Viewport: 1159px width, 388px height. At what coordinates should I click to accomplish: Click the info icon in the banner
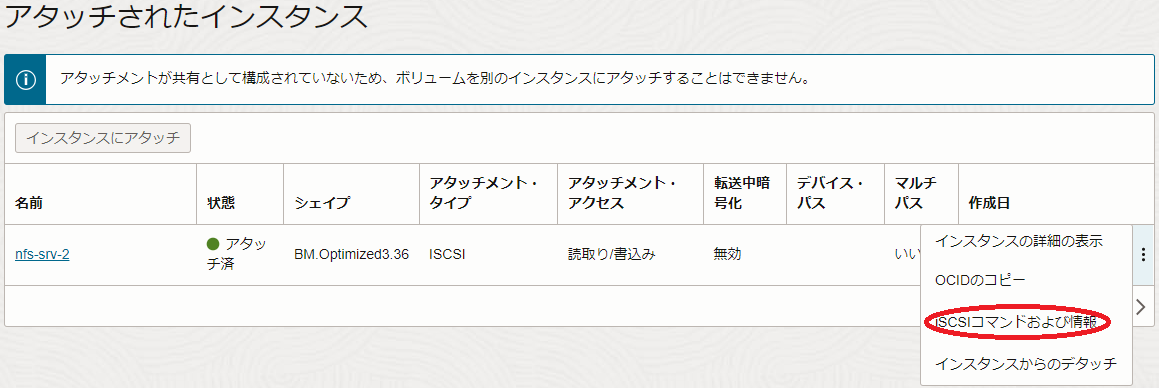[25, 79]
